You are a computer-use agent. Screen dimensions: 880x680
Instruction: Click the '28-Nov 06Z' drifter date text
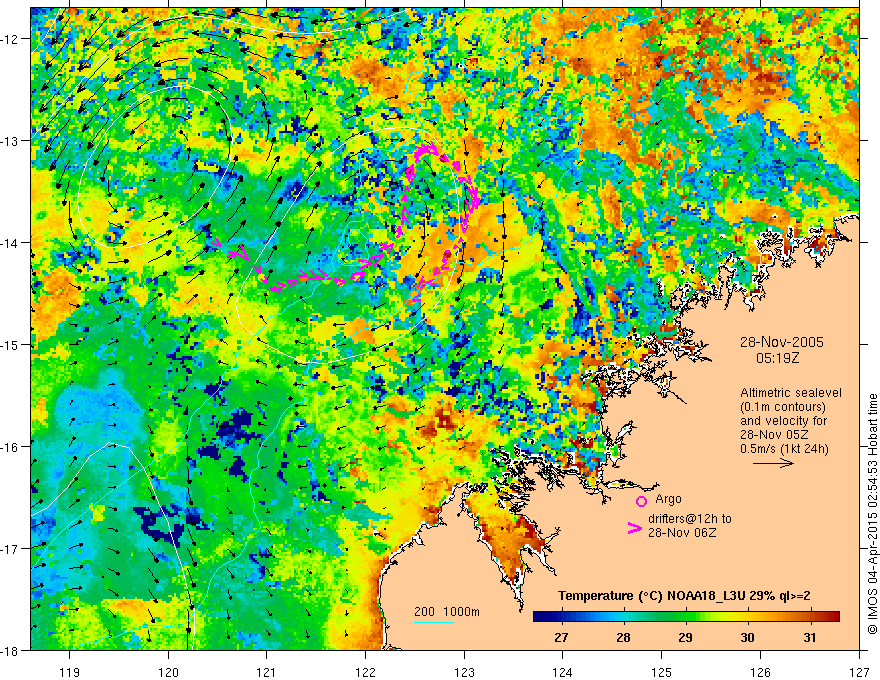(x=682, y=532)
